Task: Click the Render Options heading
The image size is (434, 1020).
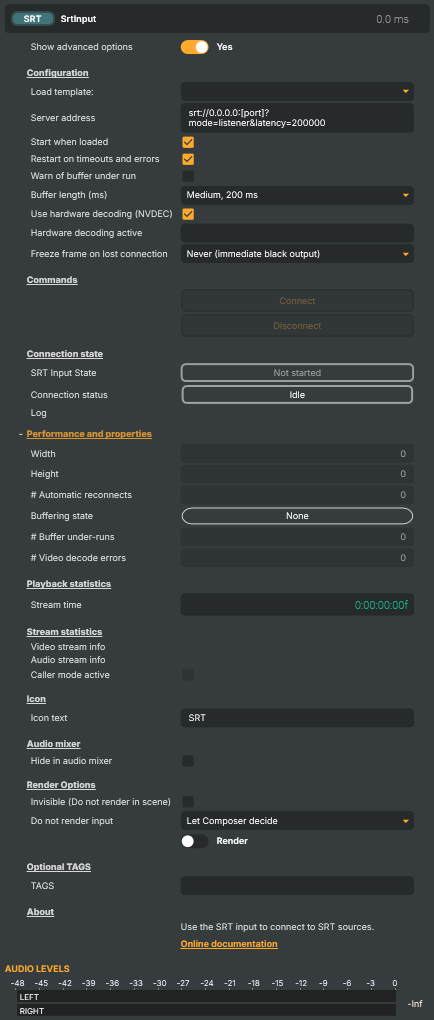Action: click(61, 785)
